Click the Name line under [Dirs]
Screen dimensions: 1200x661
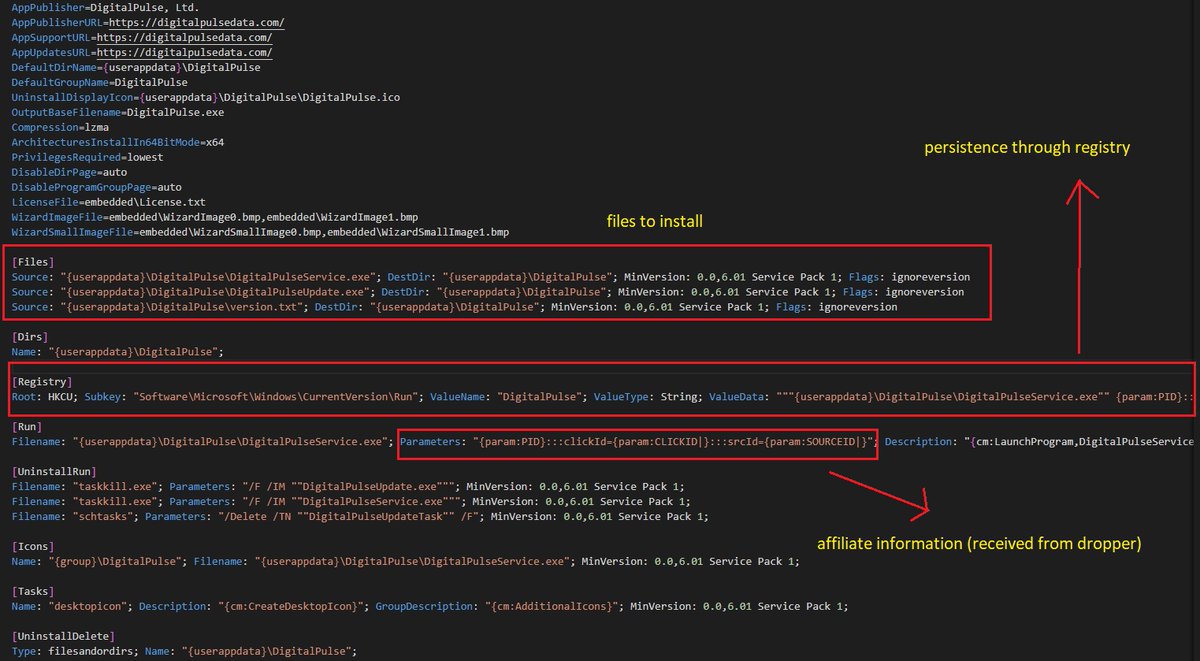(x=116, y=351)
